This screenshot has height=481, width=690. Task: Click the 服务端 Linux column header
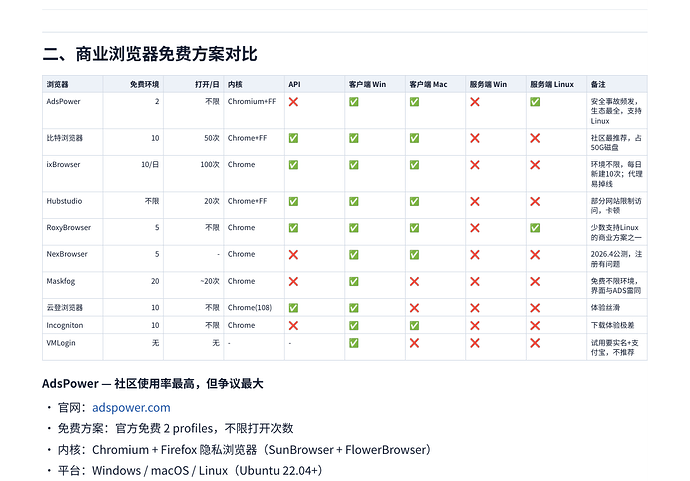(556, 84)
